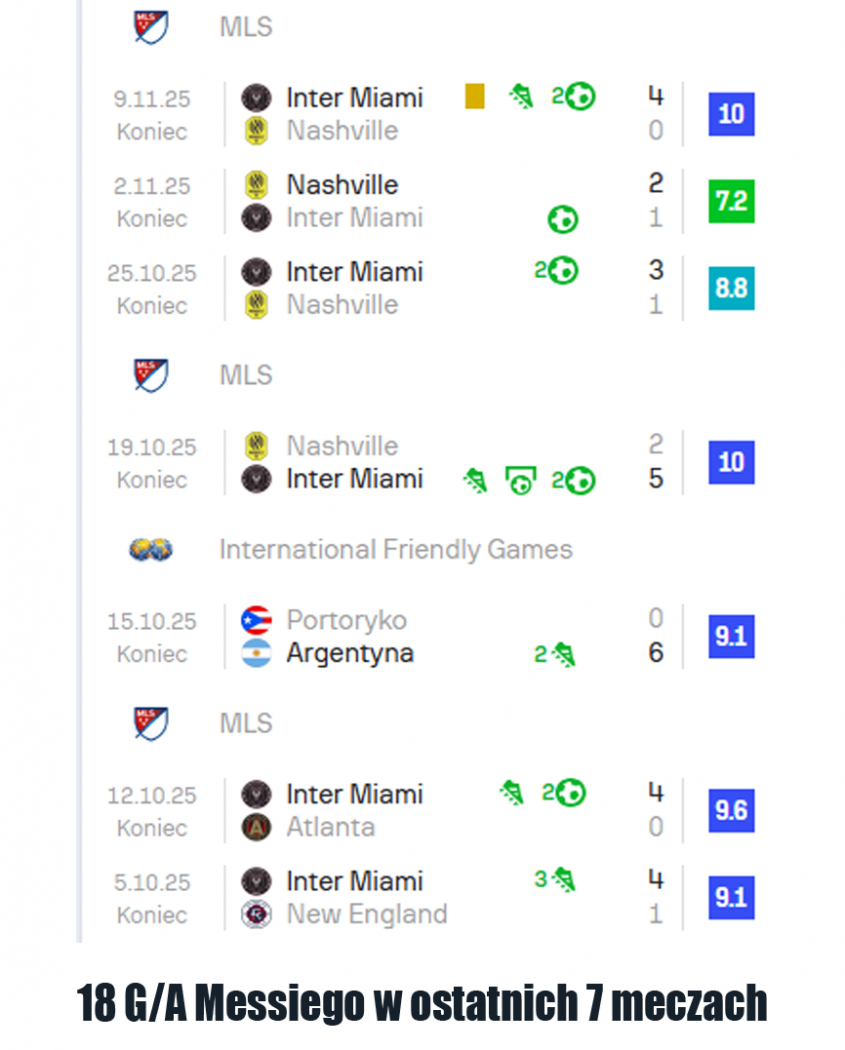Click the International Friendly Games globe icon
Screen dimensions: 845x1050
151,549
